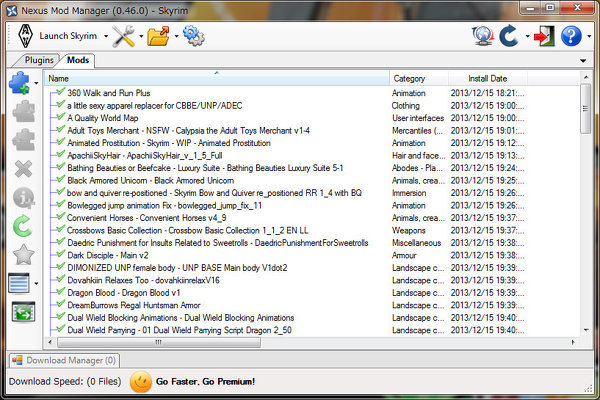Screen dimensions: 600x400
Task: Click the Add Mod from File puzzle icon
Action: pos(19,84)
